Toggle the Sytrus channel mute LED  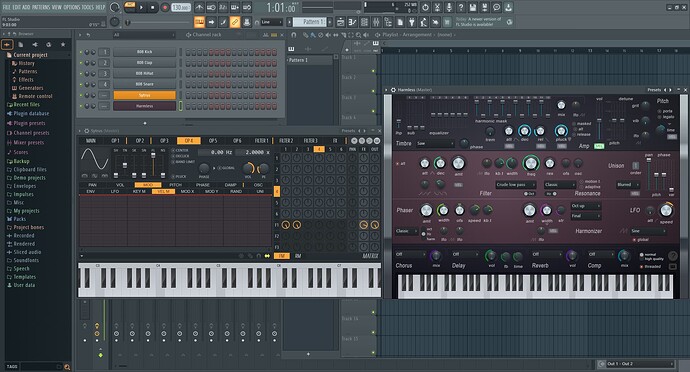tap(81, 95)
